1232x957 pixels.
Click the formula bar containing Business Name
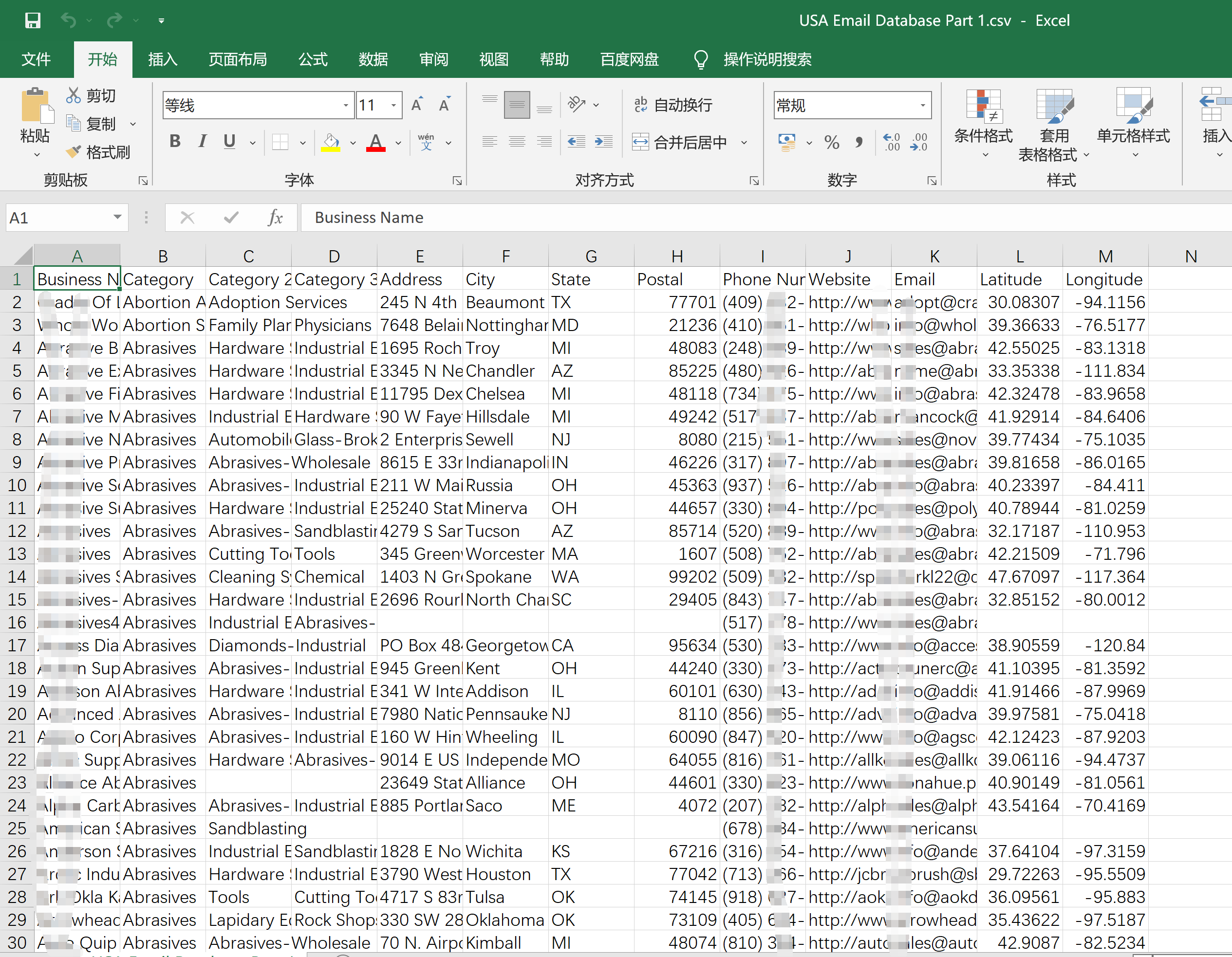click(766, 218)
